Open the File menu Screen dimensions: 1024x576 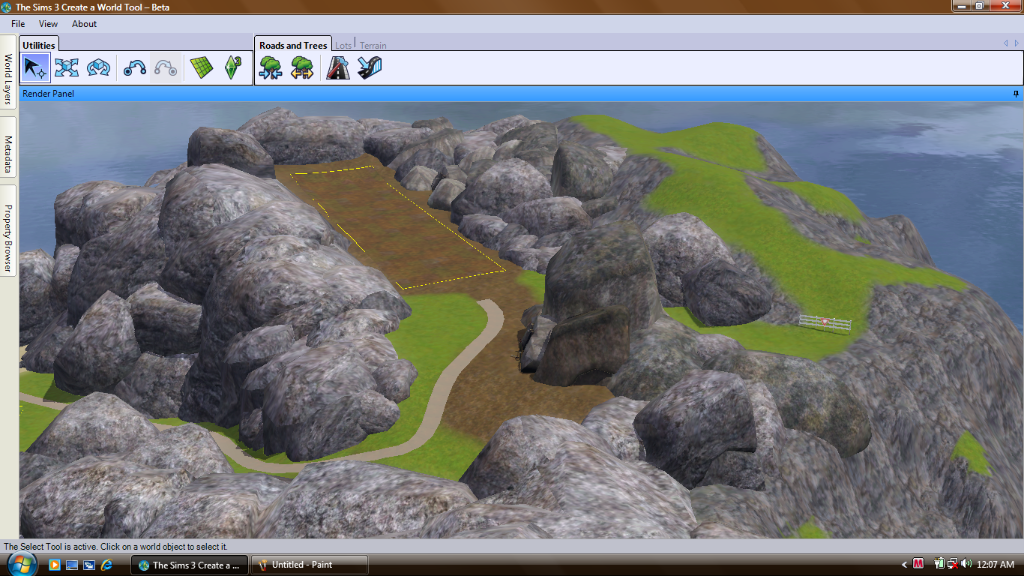[18, 24]
